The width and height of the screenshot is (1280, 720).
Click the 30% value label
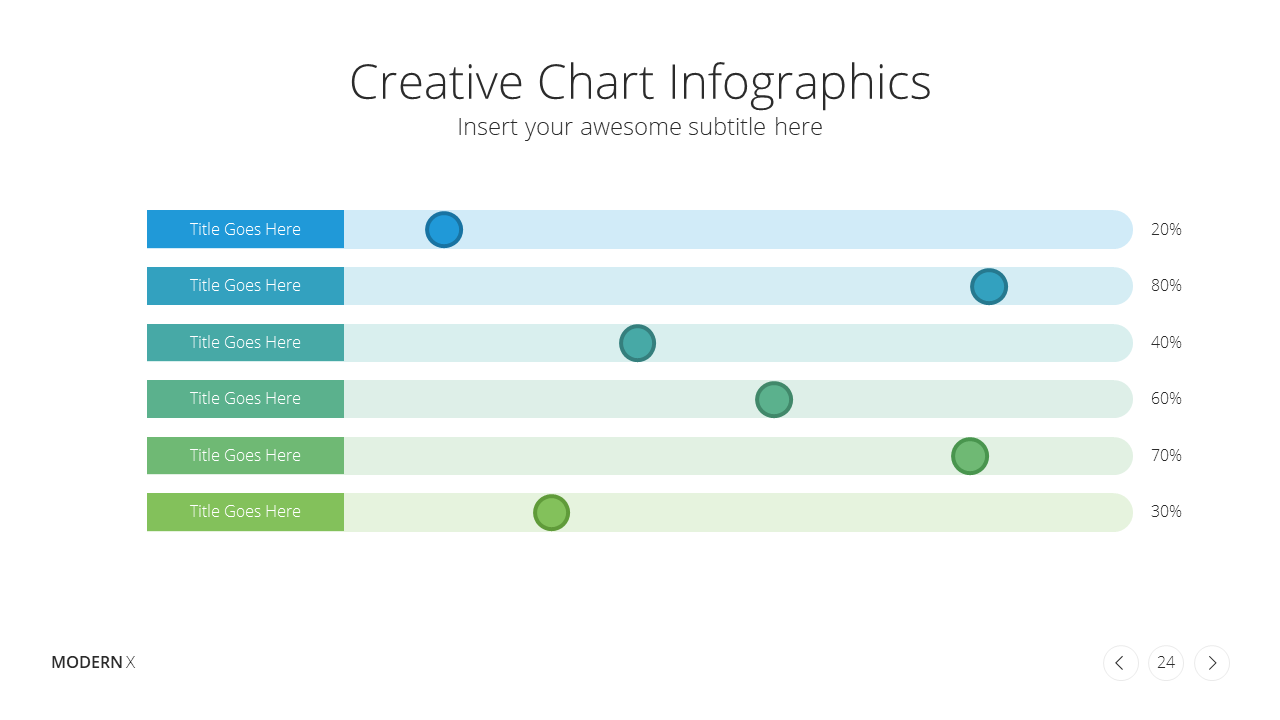point(1166,511)
